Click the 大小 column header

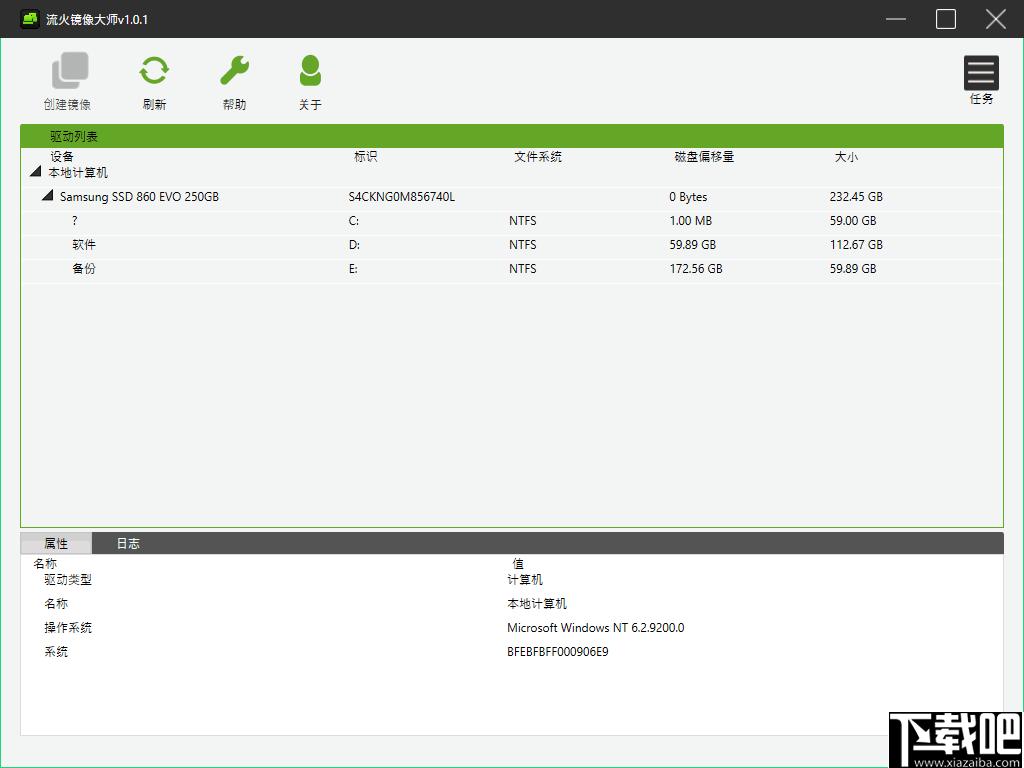(x=846, y=157)
